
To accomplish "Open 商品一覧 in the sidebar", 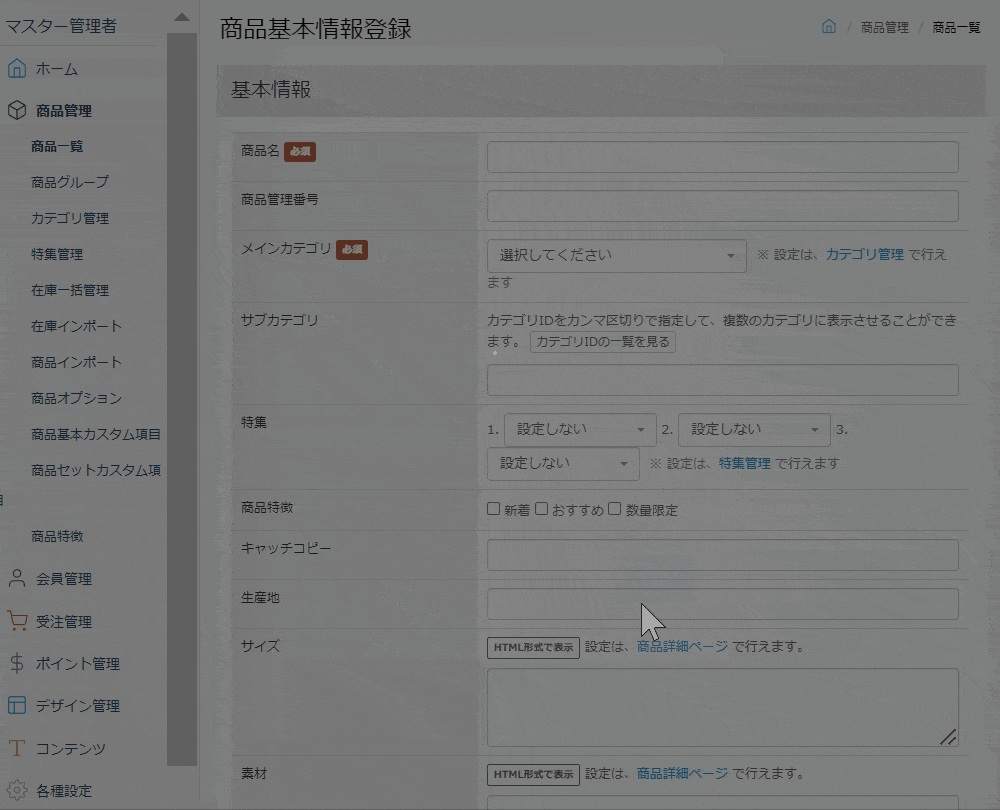I will tap(57, 147).
